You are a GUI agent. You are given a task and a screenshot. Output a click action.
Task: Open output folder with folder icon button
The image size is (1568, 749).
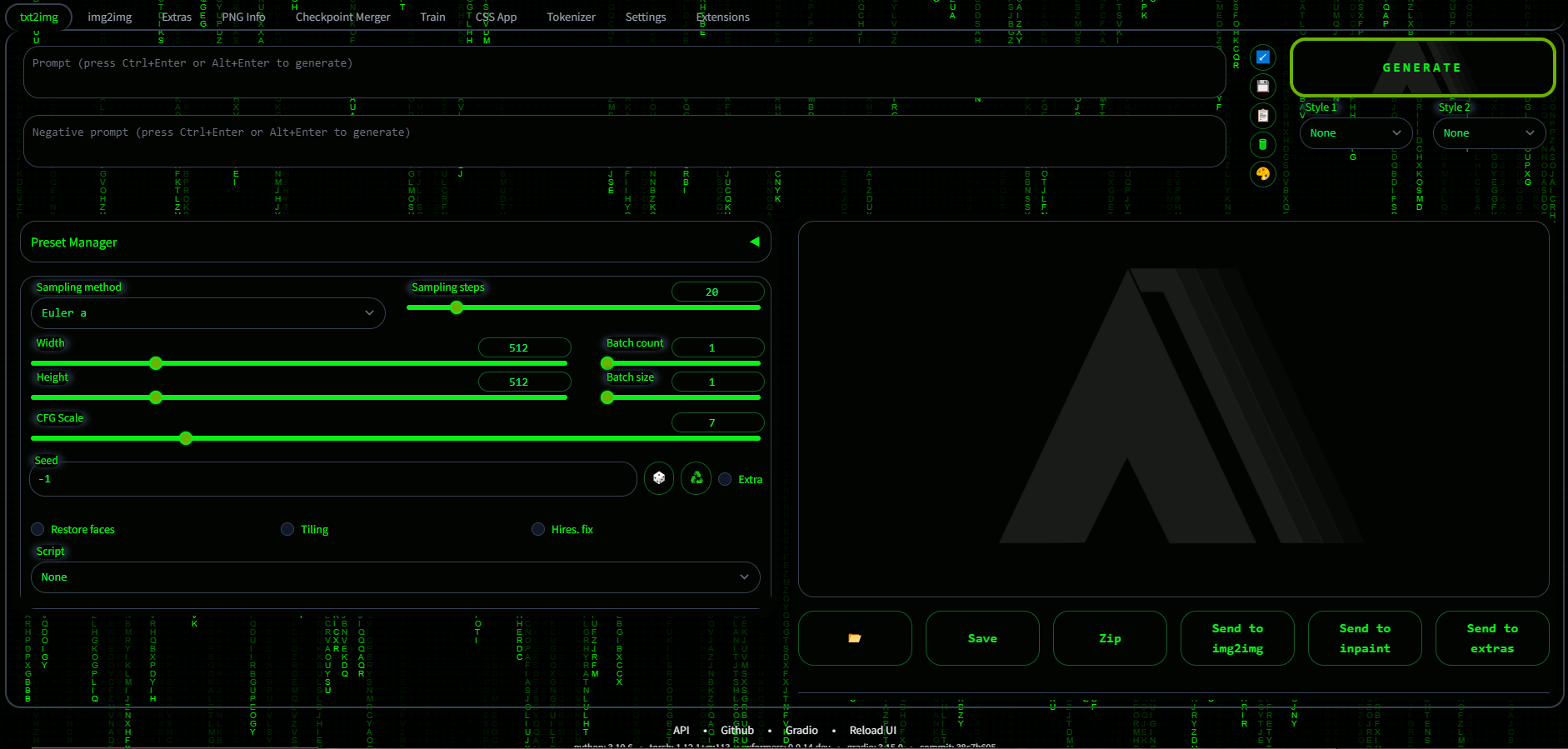(855, 638)
